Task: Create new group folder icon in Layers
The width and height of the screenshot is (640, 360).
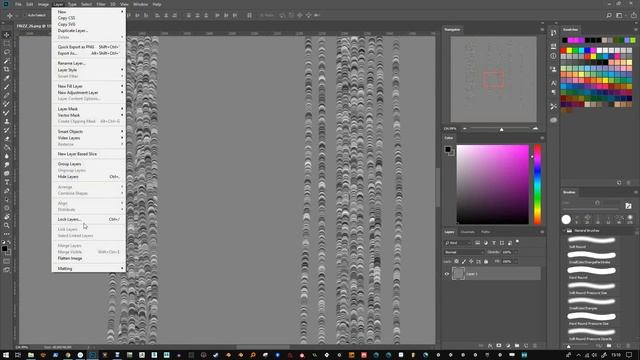Action: (x=517, y=346)
